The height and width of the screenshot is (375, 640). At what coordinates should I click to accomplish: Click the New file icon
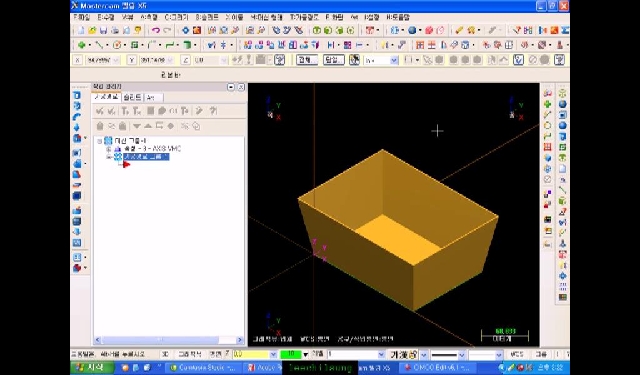click(x=81, y=30)
